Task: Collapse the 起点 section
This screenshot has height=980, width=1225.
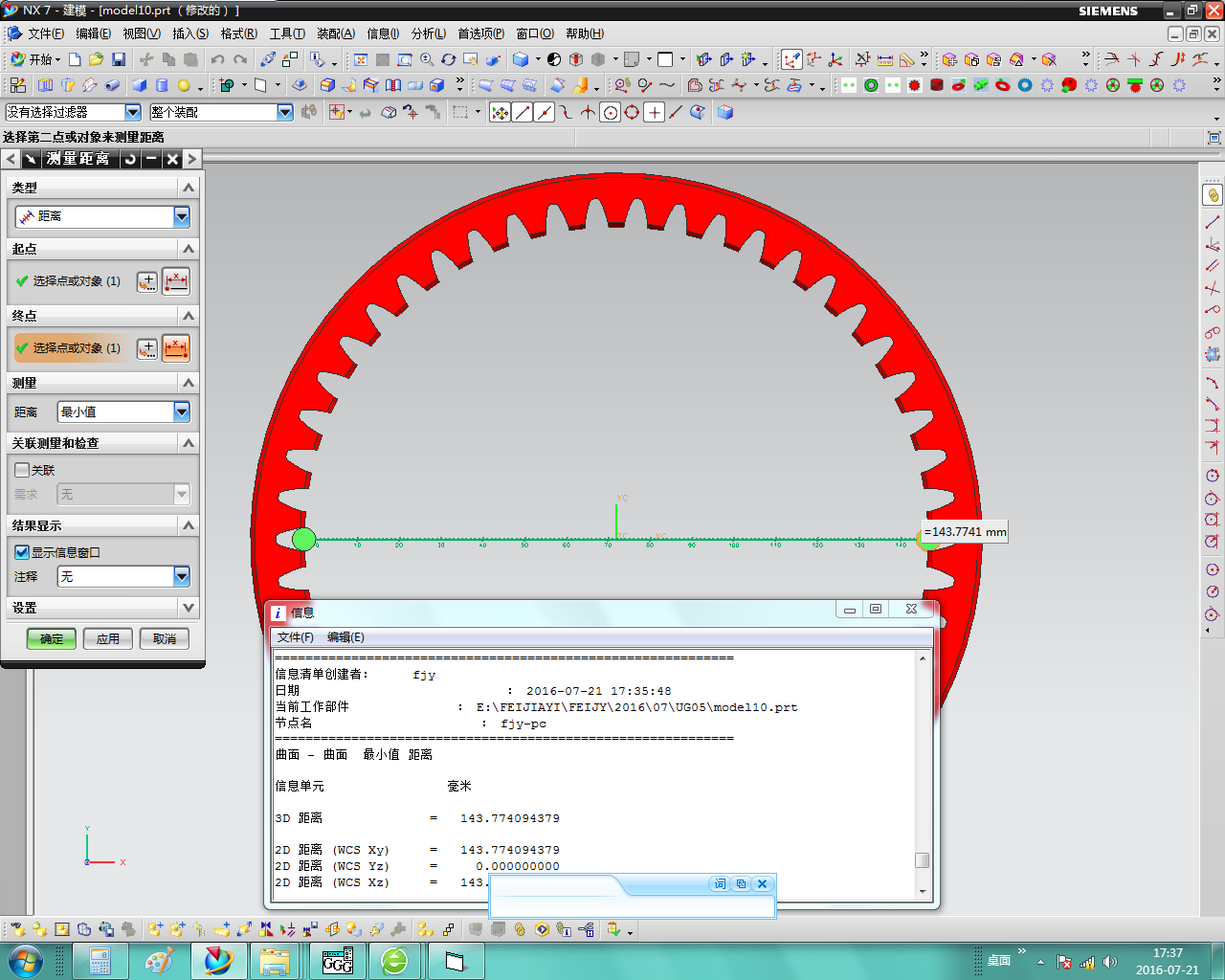Action: click(189, 249)
